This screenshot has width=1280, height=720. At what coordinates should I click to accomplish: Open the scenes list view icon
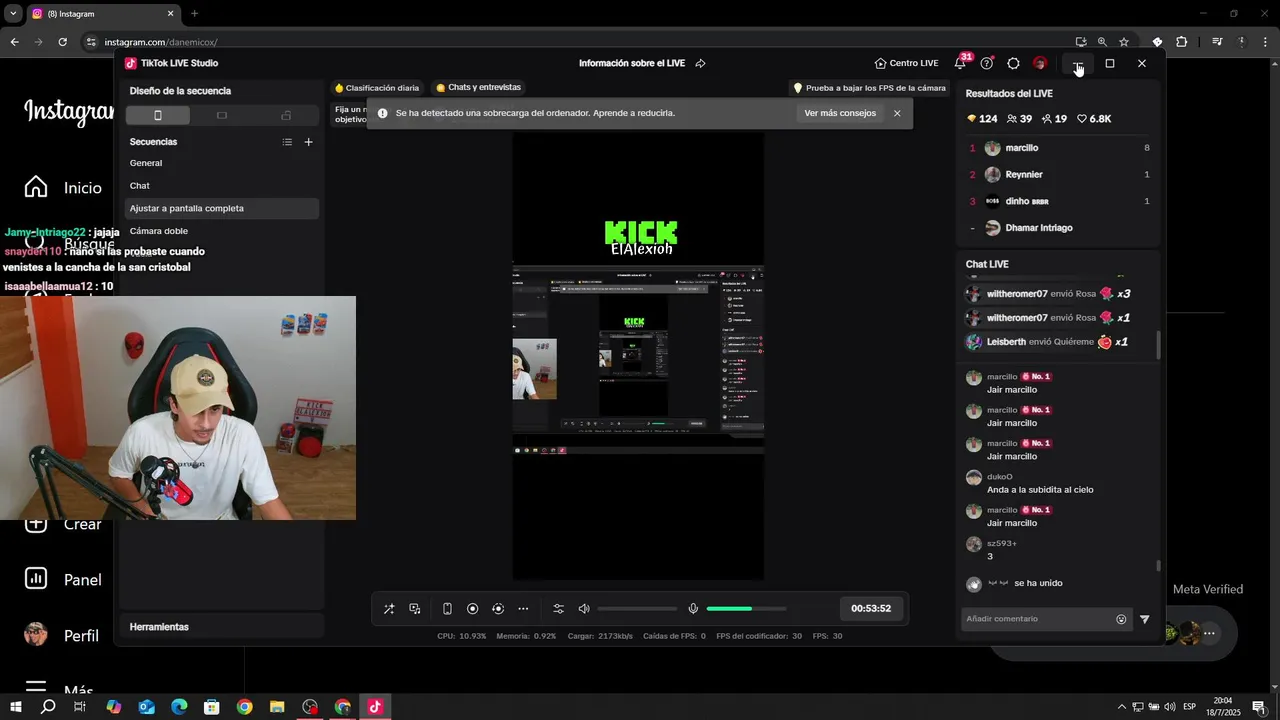pos(287,142)
